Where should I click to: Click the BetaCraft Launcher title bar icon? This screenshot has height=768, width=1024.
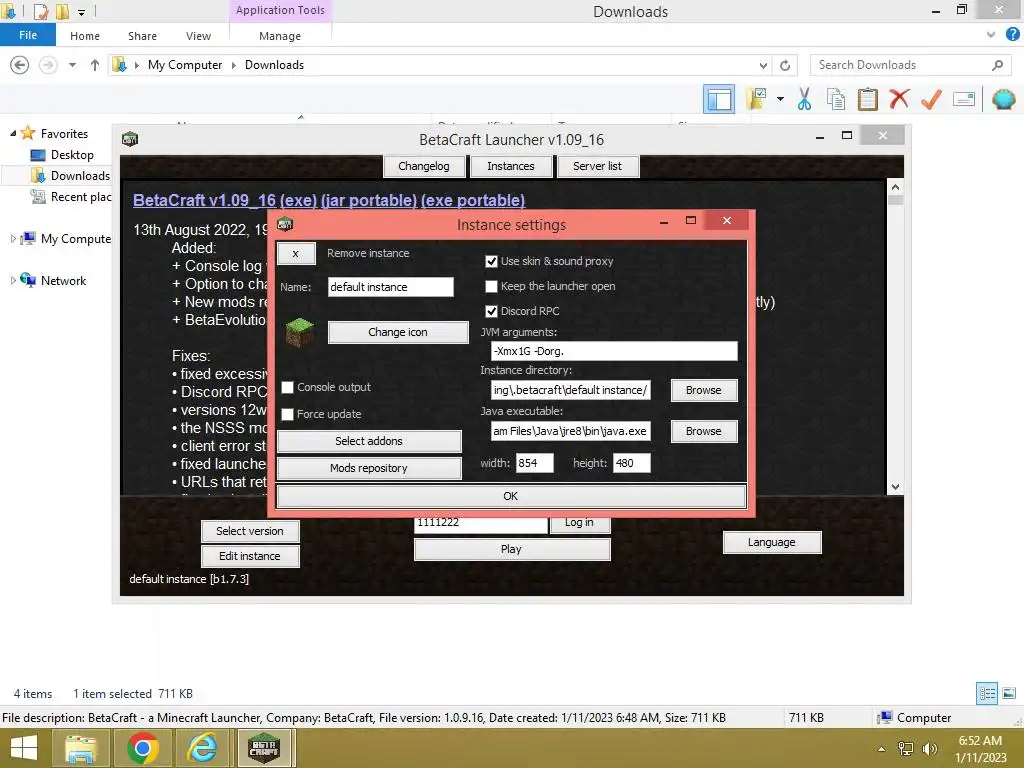coord(130,139)
